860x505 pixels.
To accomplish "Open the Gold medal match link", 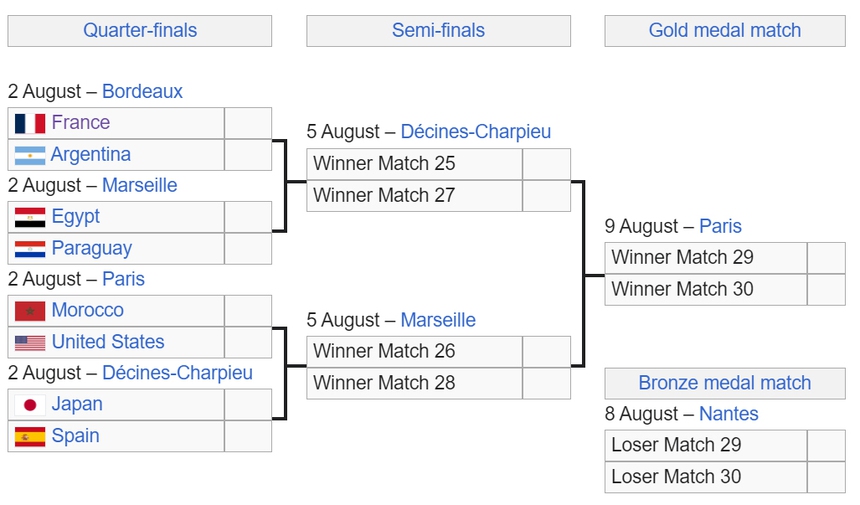I will click(725, 30).
